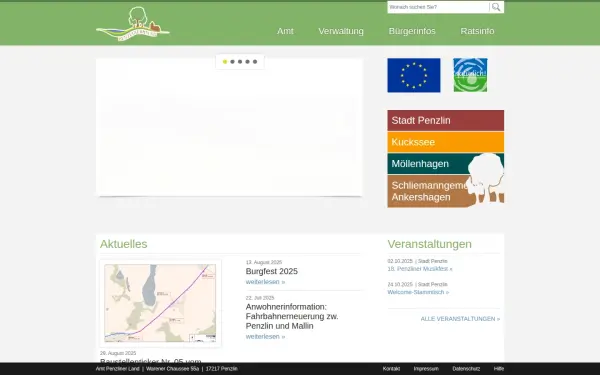Image resolution: width=600 pixels, height=375 pixels.
Task: Open the Welcome-Stammtisch event
Action: tap(418, 292)
